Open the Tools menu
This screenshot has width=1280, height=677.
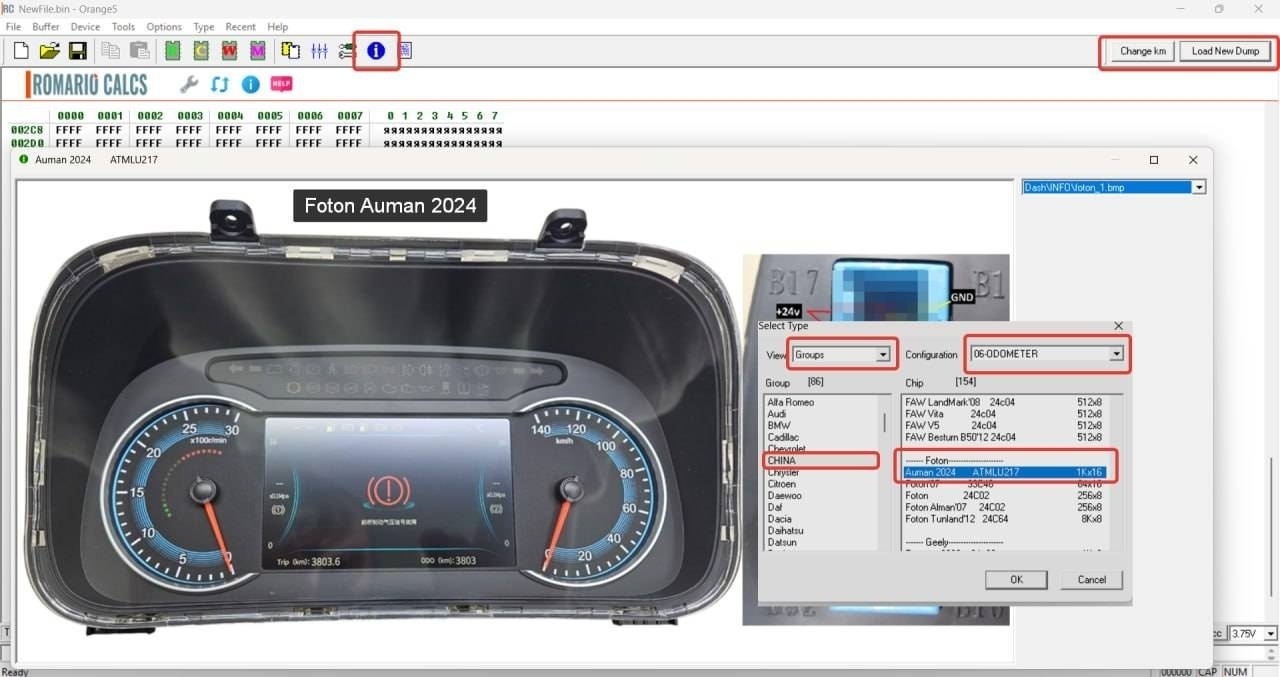click(123, 27)
